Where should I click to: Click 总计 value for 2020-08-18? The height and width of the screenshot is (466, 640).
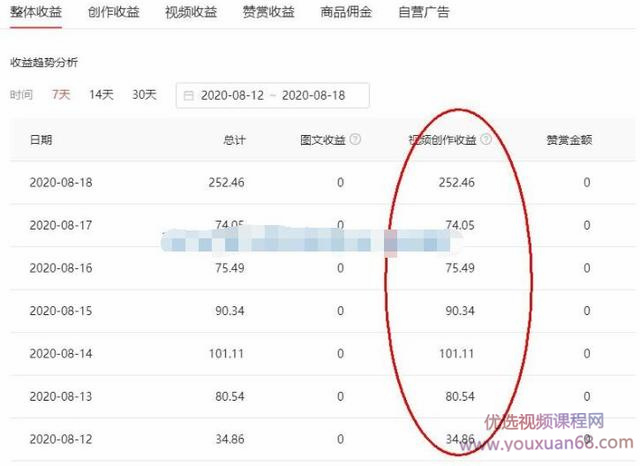click(x=227, y=182)
